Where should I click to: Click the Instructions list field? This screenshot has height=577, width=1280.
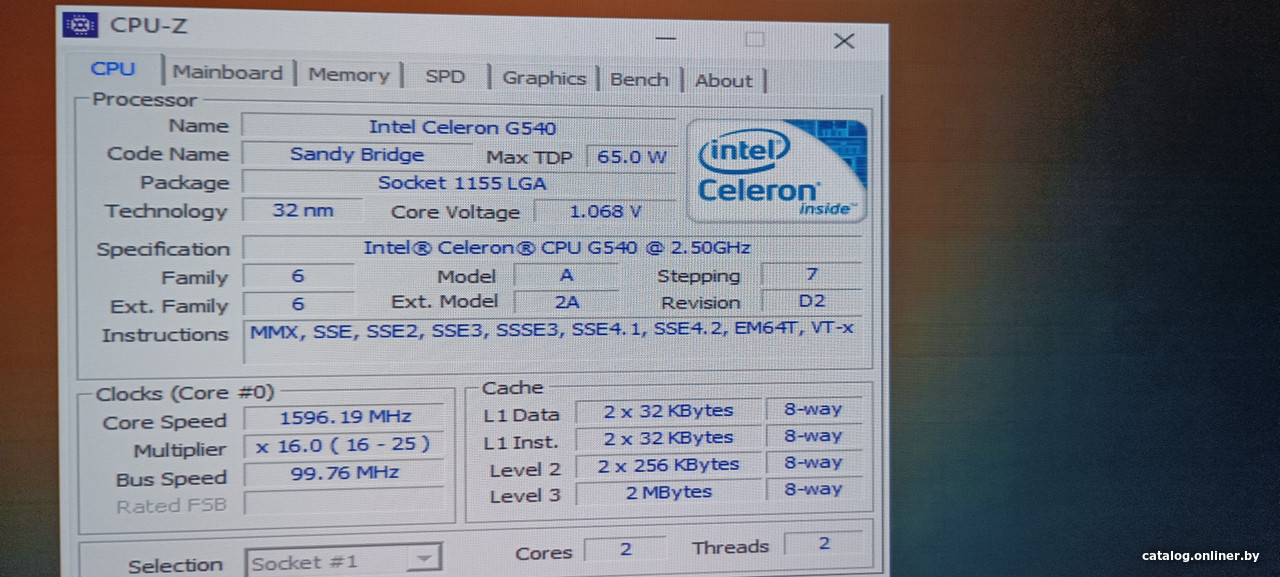pyautogui.click(x=552, y=343)
